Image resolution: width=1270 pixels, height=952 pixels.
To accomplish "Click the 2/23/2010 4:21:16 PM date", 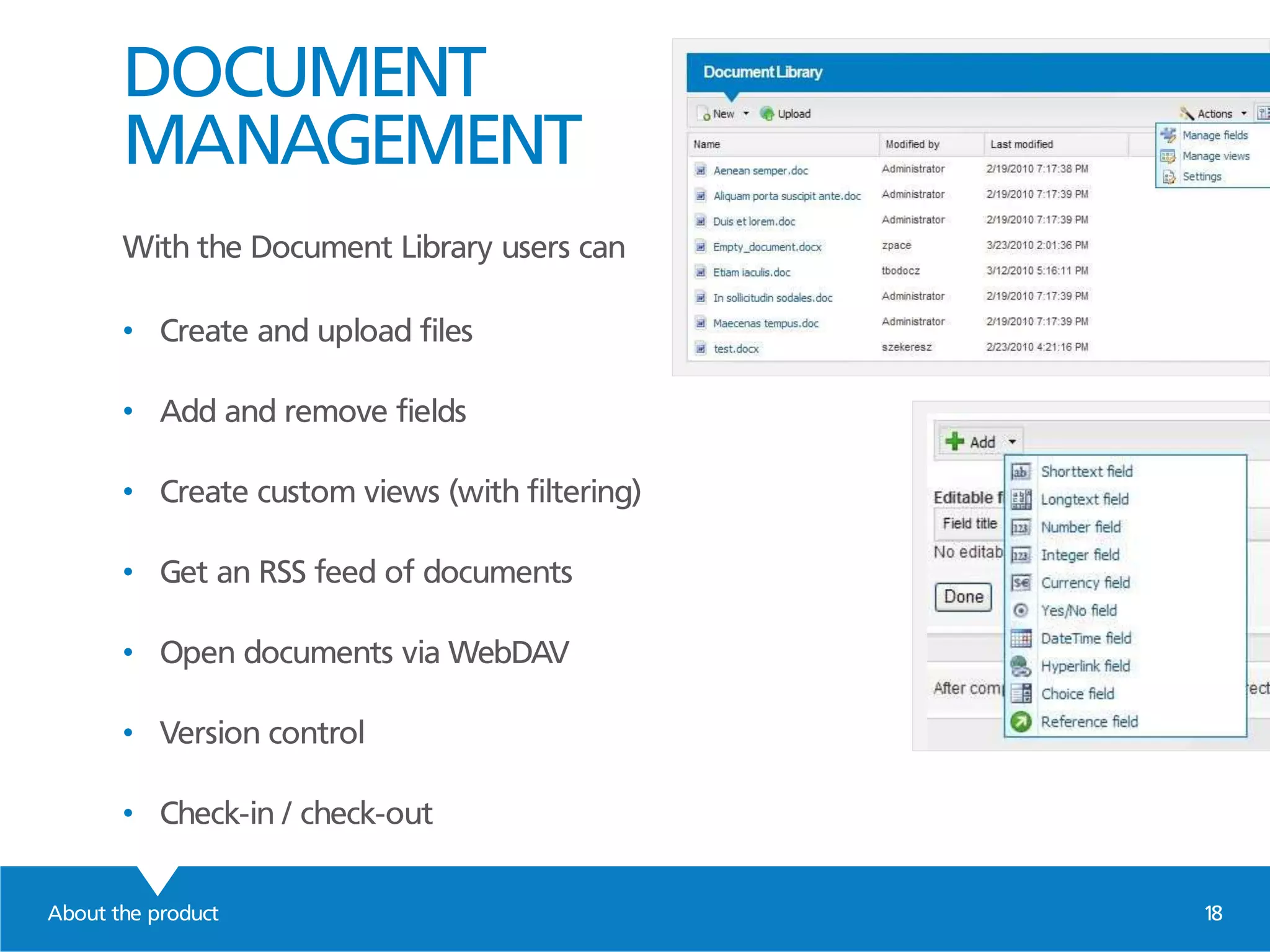I will (x=1037, y=347).
